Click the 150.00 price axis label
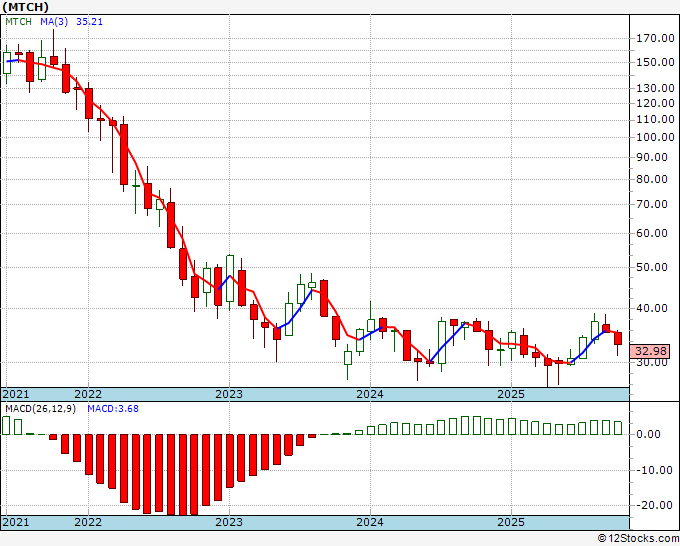 pyautogui.click(x=655, y=62)
